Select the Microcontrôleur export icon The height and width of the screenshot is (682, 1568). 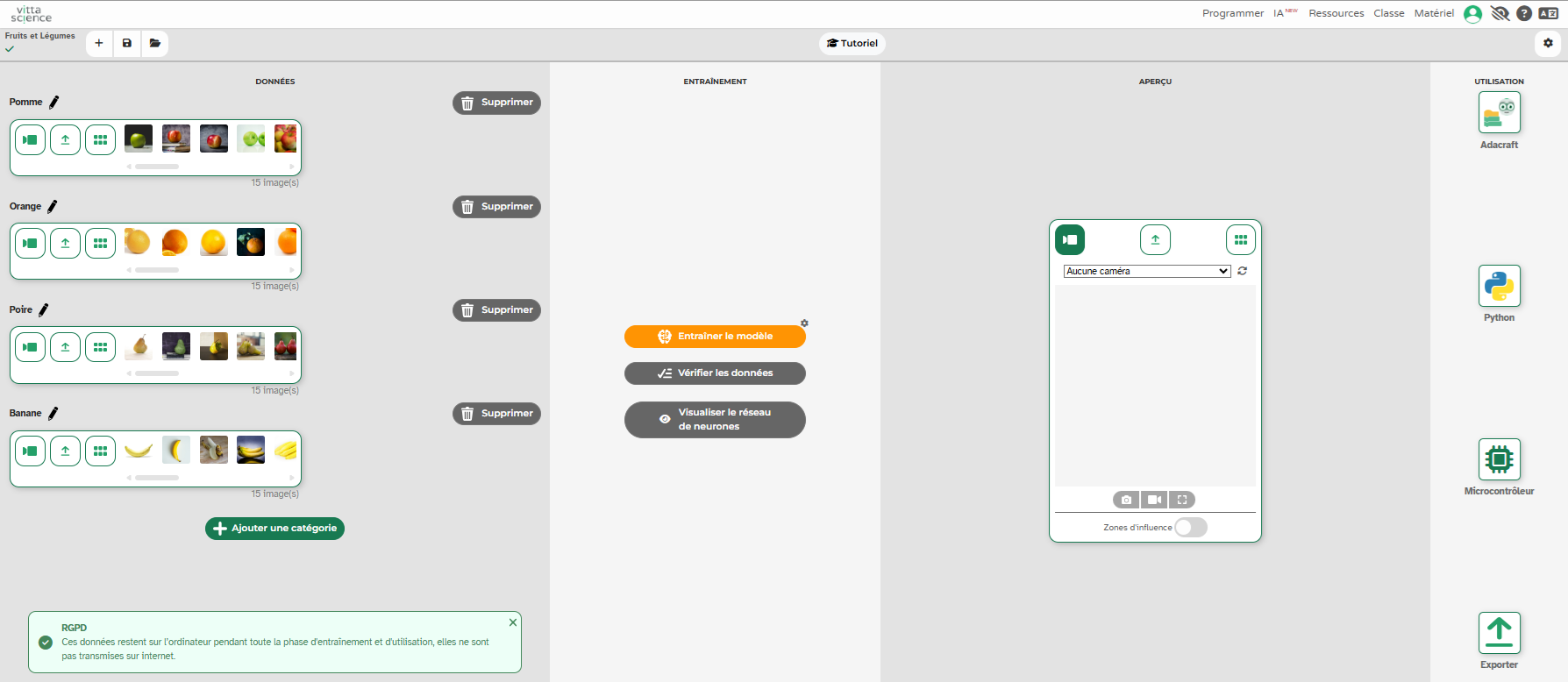coord(1499,459)
